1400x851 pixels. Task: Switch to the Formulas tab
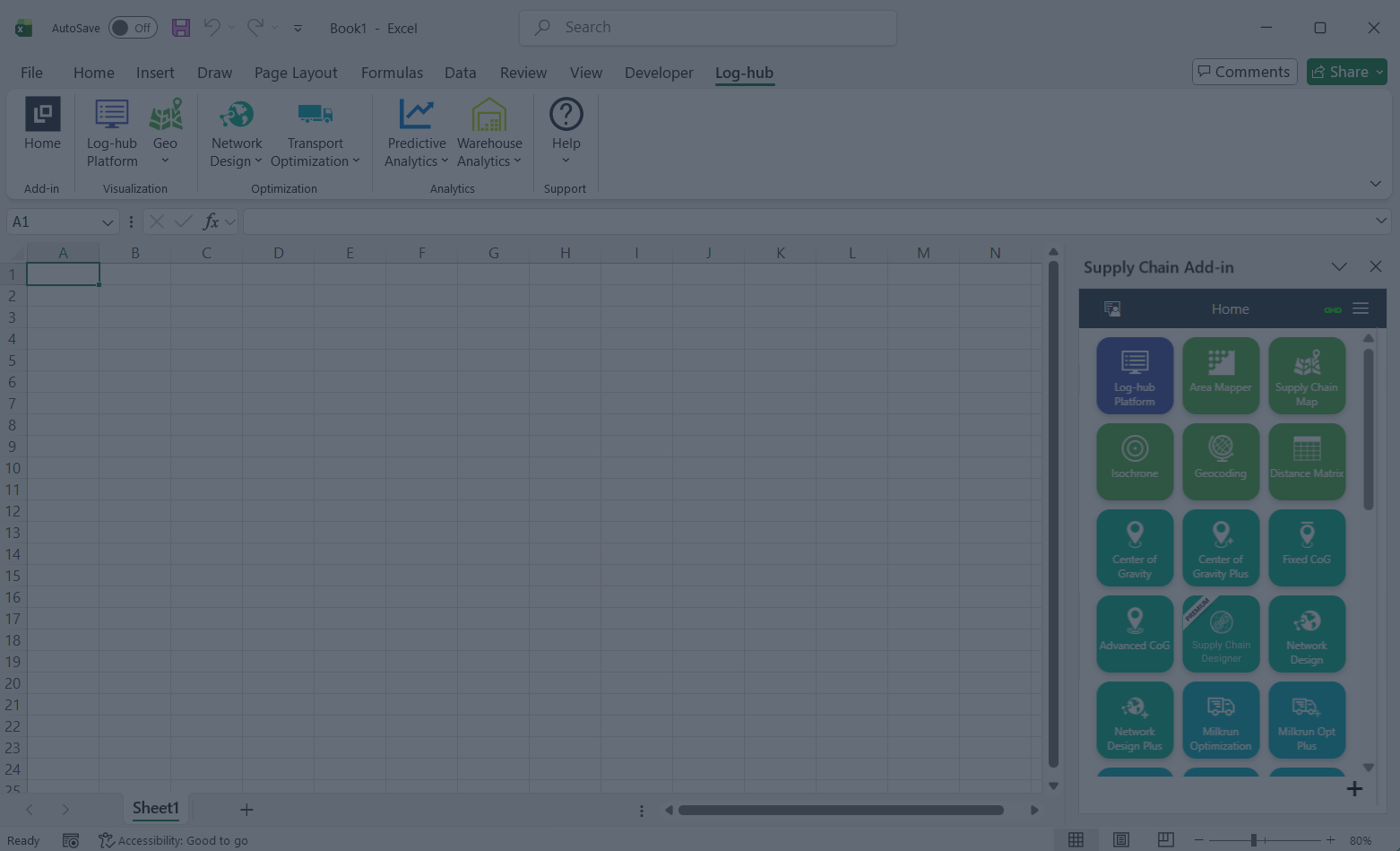click(392, 73)
